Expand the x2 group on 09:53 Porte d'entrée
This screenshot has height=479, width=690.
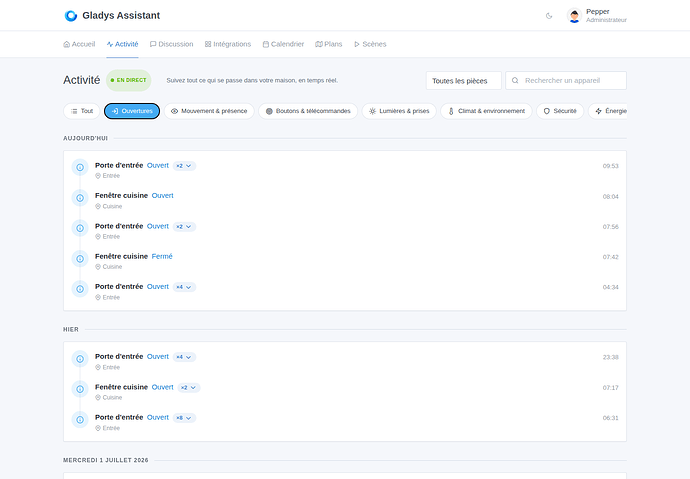click(x=184, y=166)
